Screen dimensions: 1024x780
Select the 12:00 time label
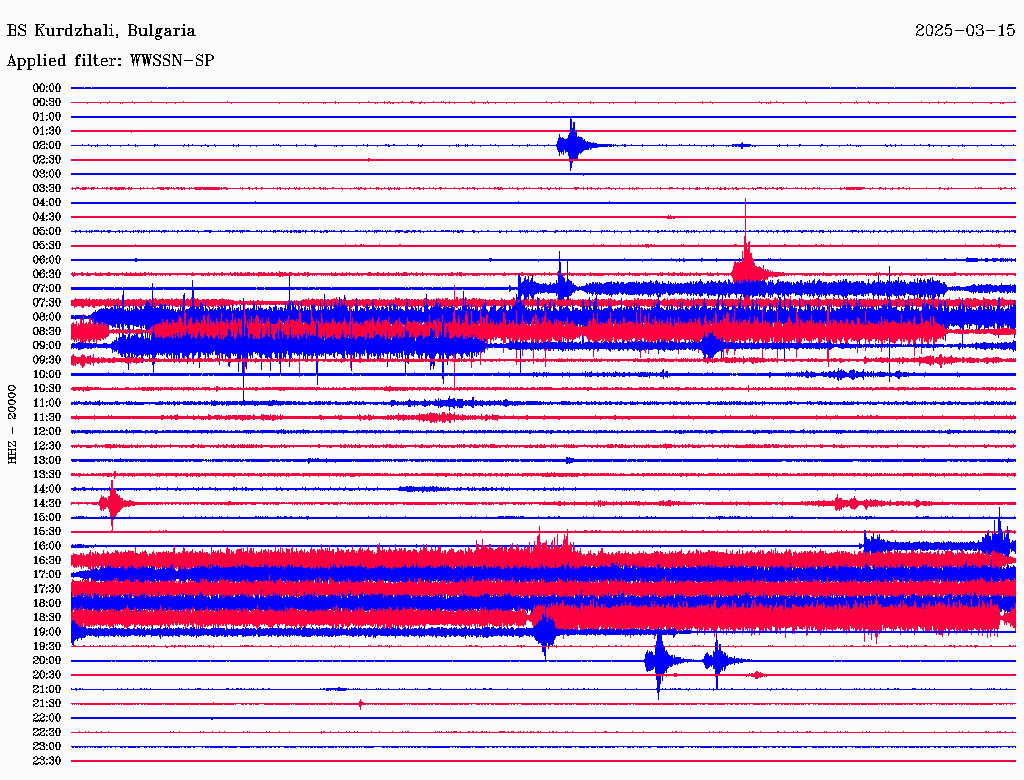coord(47,431)
